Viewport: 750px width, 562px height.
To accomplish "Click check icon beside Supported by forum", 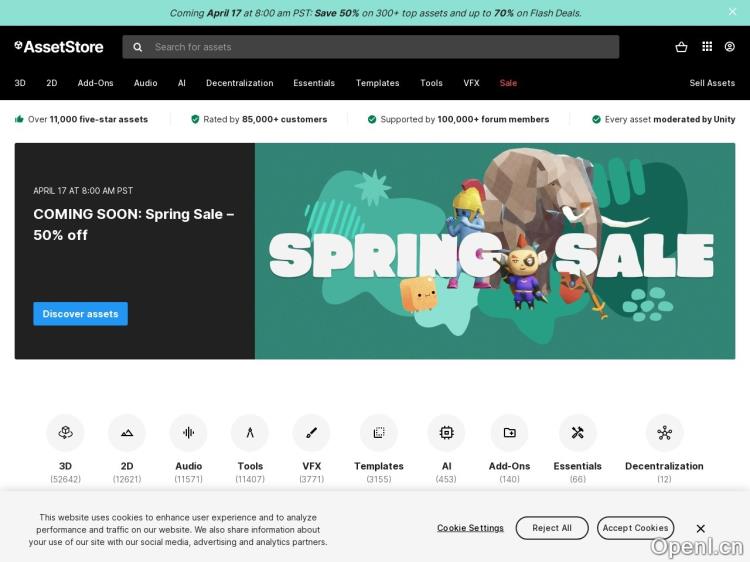I will tap(372, 119).
